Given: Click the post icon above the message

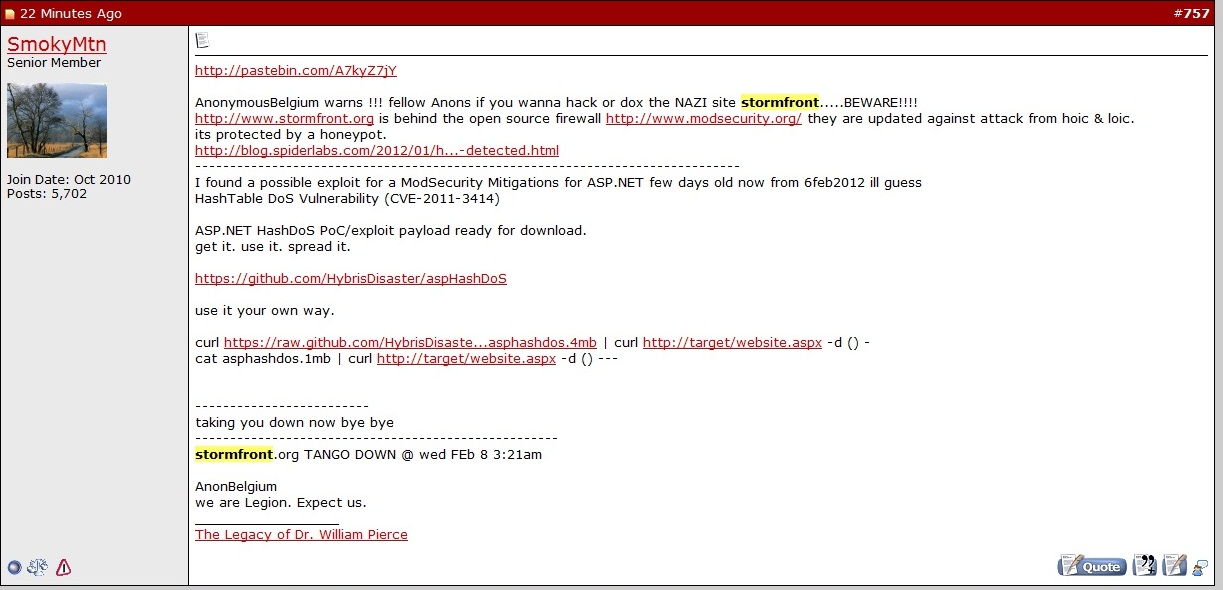Looking at the screenshot, I should pyautogui.click(x=203, y=40).
